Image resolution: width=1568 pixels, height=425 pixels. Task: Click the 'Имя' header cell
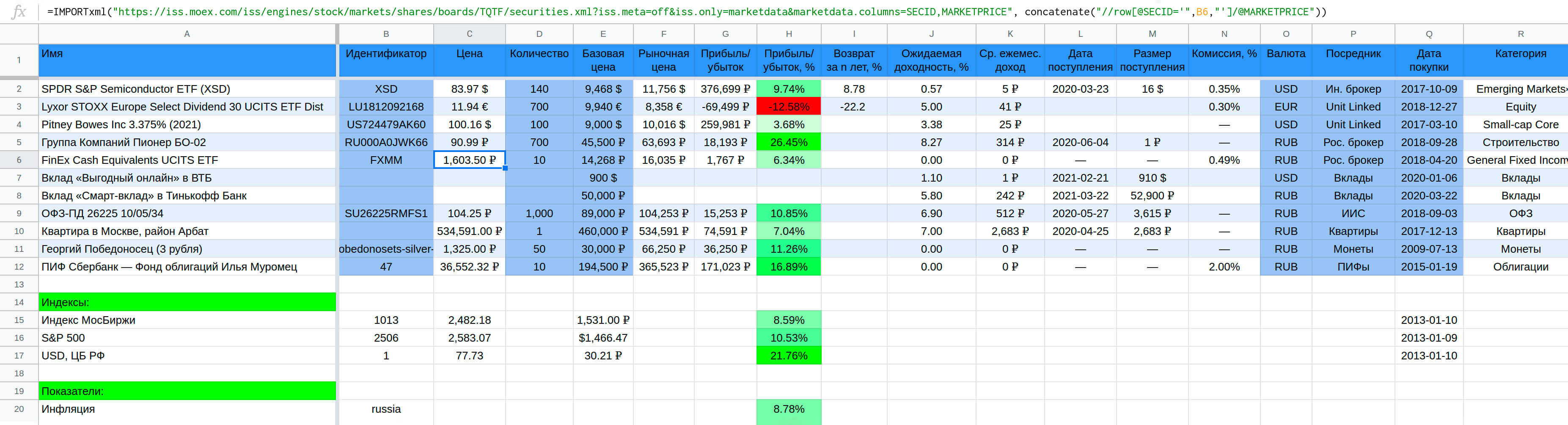pyautogui.click(x=187, y=60)
